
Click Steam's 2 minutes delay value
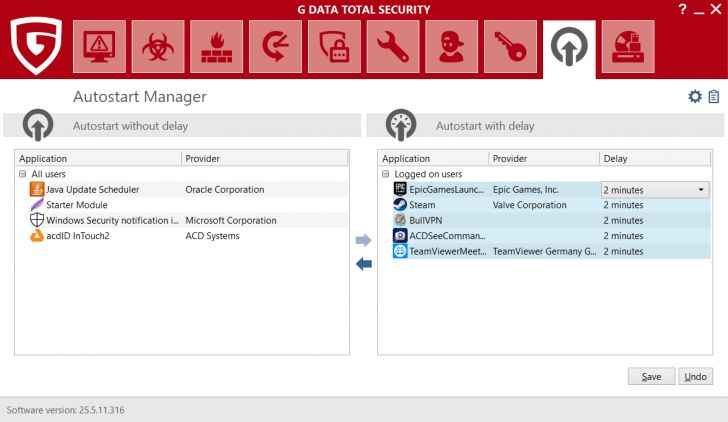pyautogui.click(x=623, y=205)
